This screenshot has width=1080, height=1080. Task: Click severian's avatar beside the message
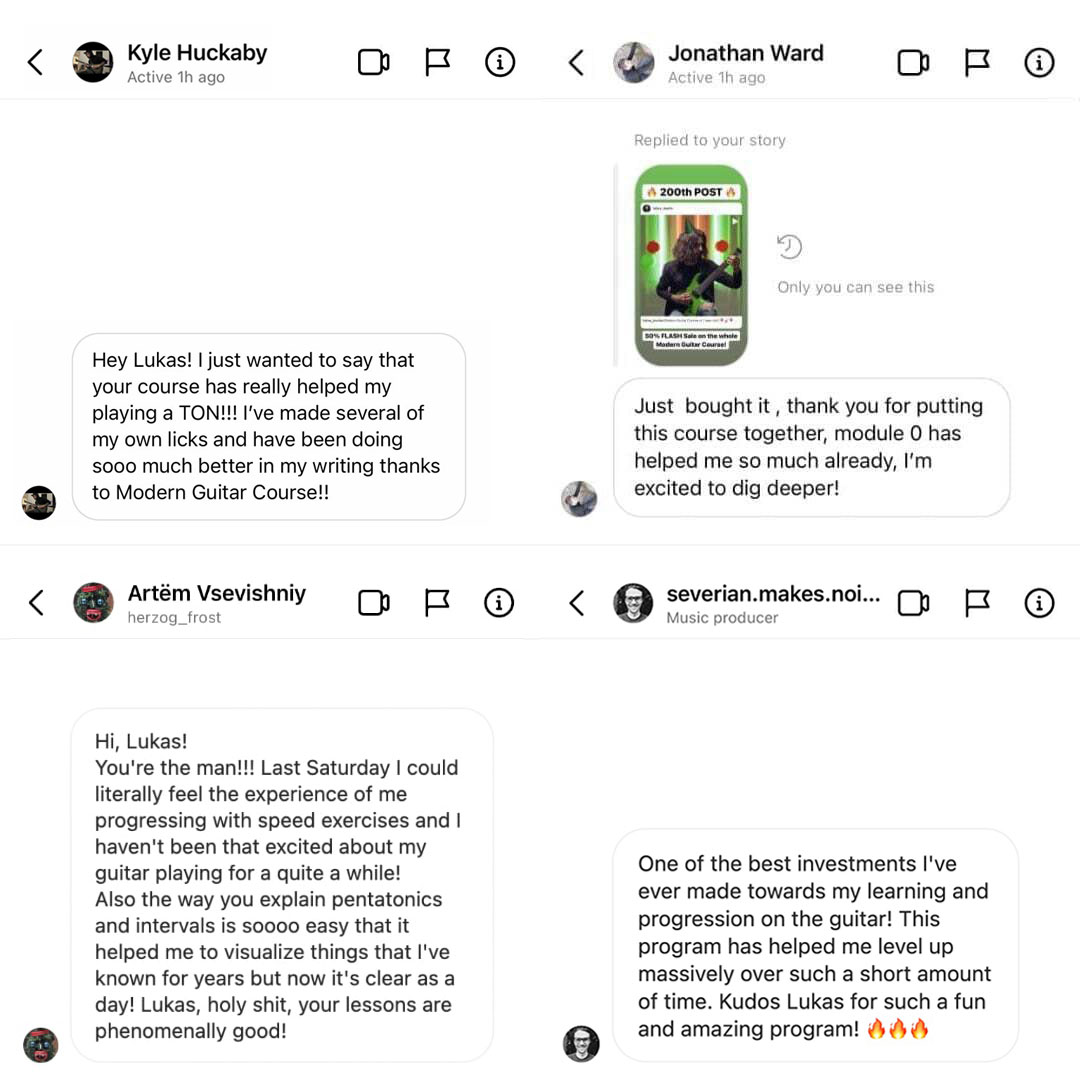pyautogui.click(x=581, y=1043)
